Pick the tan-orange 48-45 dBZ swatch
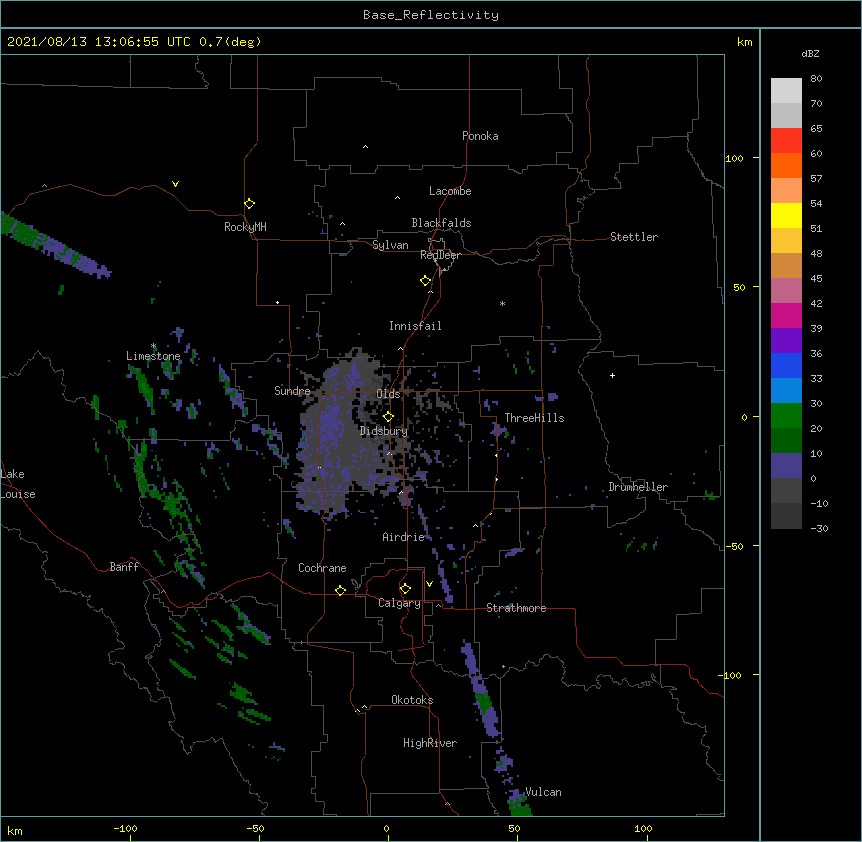862x842 pixels. pos(786,265)
